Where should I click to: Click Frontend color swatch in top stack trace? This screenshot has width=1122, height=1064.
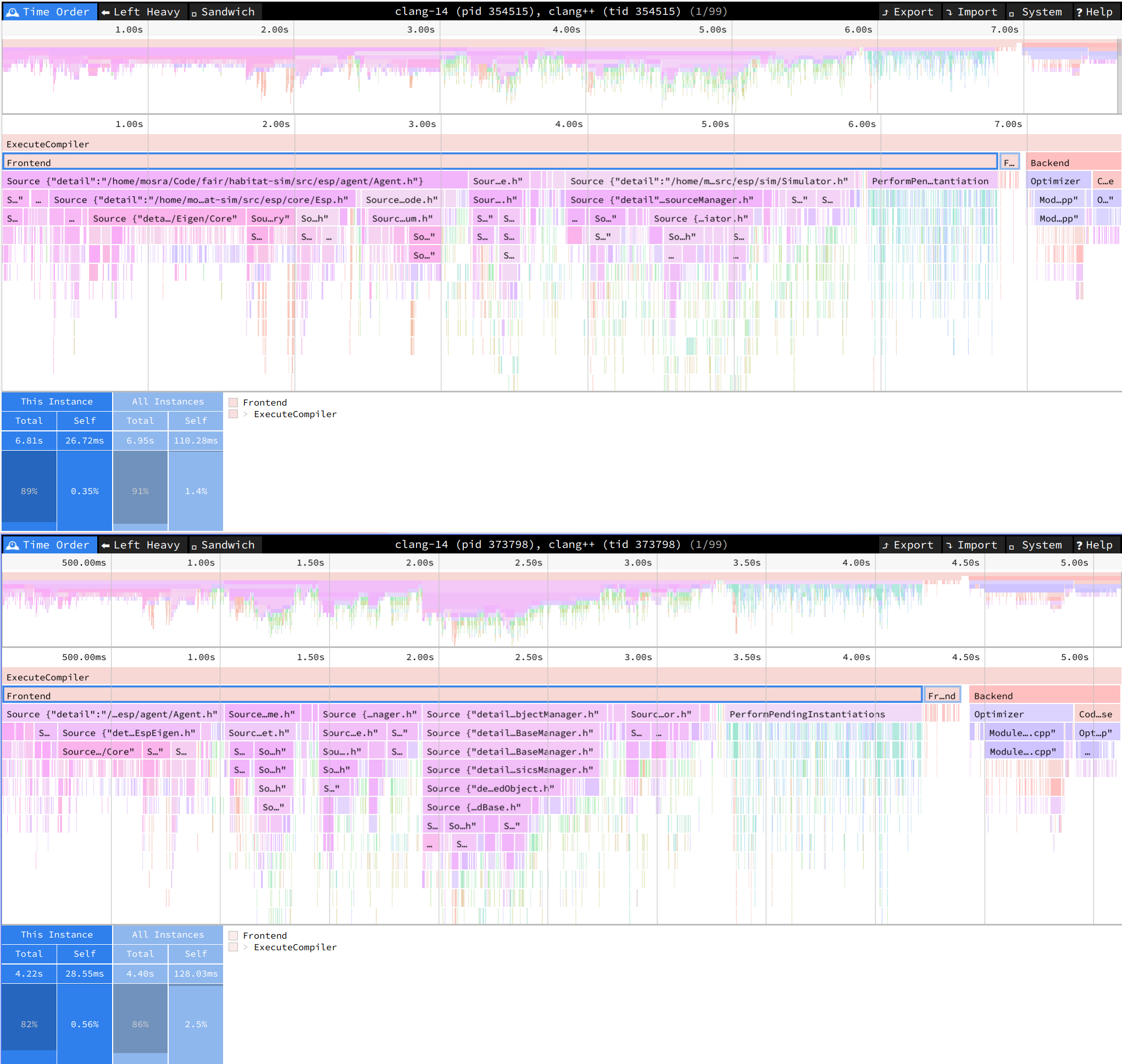pos(233,402)
